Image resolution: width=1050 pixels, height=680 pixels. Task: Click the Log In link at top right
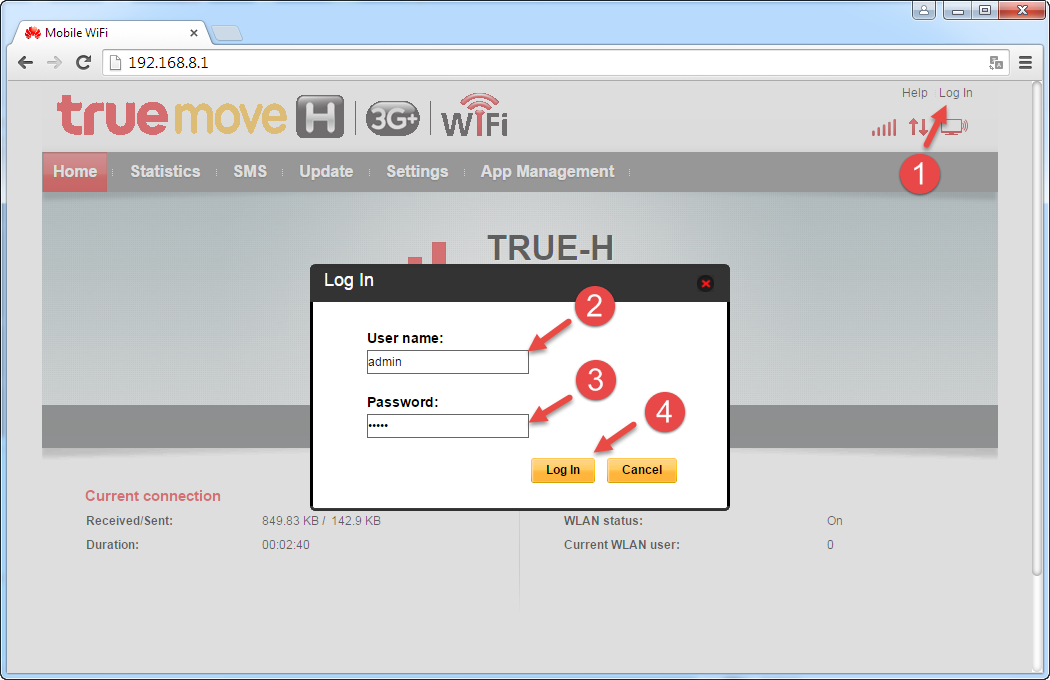pyautogui.click(x=956, y=92)
